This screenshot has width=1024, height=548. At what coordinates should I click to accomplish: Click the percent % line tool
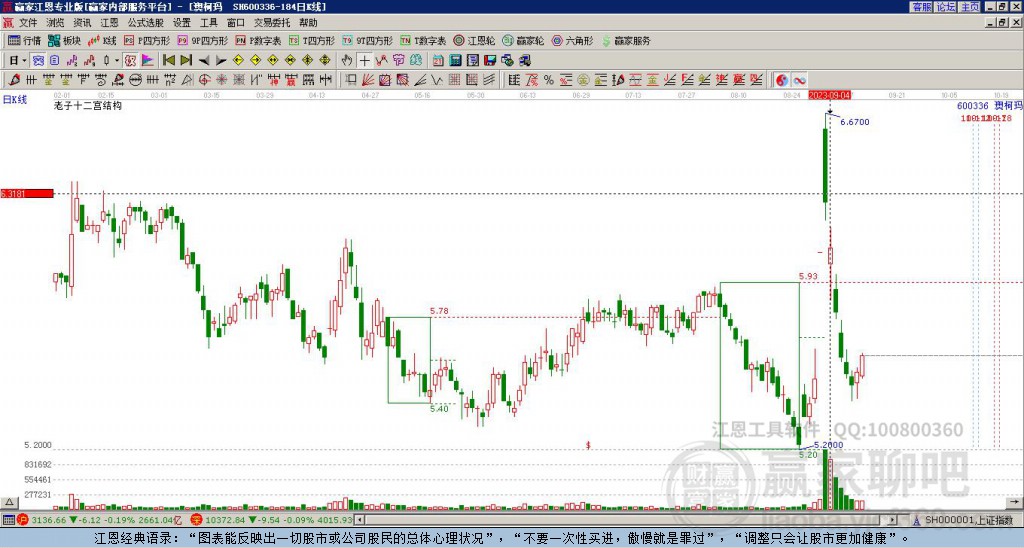point(549,80)
